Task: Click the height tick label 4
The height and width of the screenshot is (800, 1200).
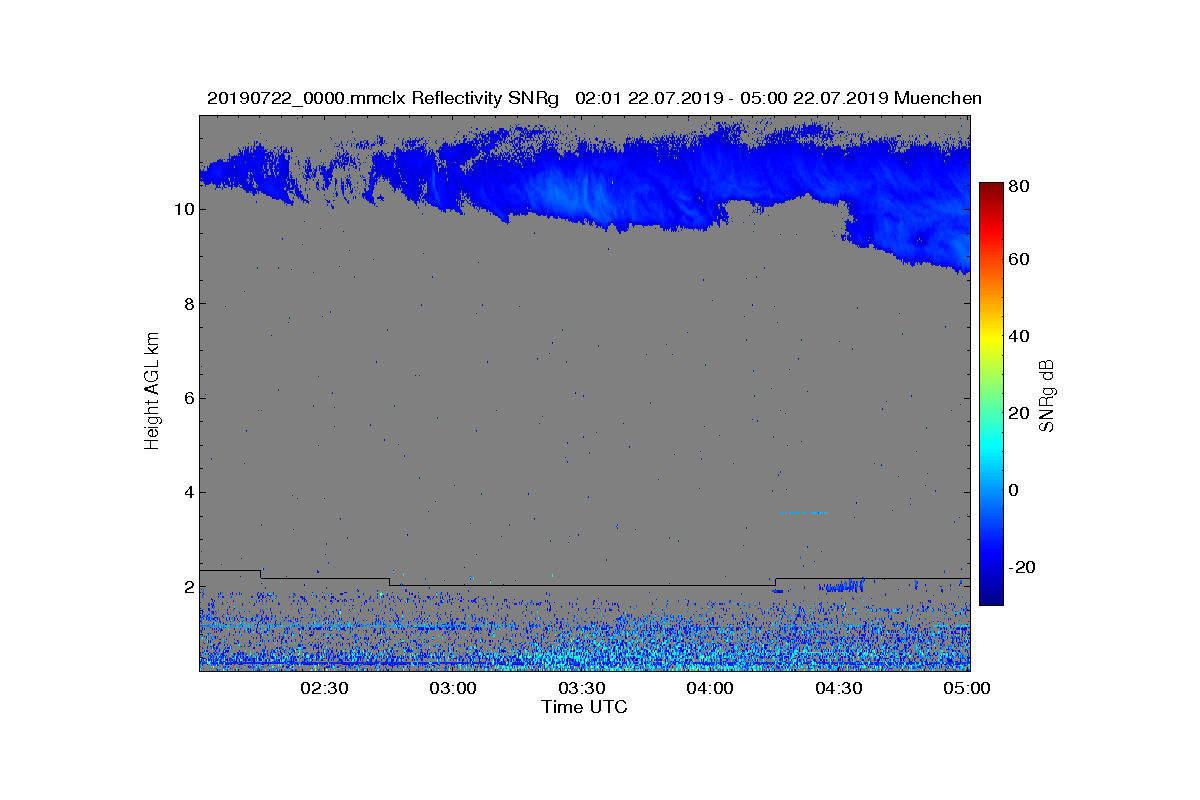Action: (x=189, y=492)
